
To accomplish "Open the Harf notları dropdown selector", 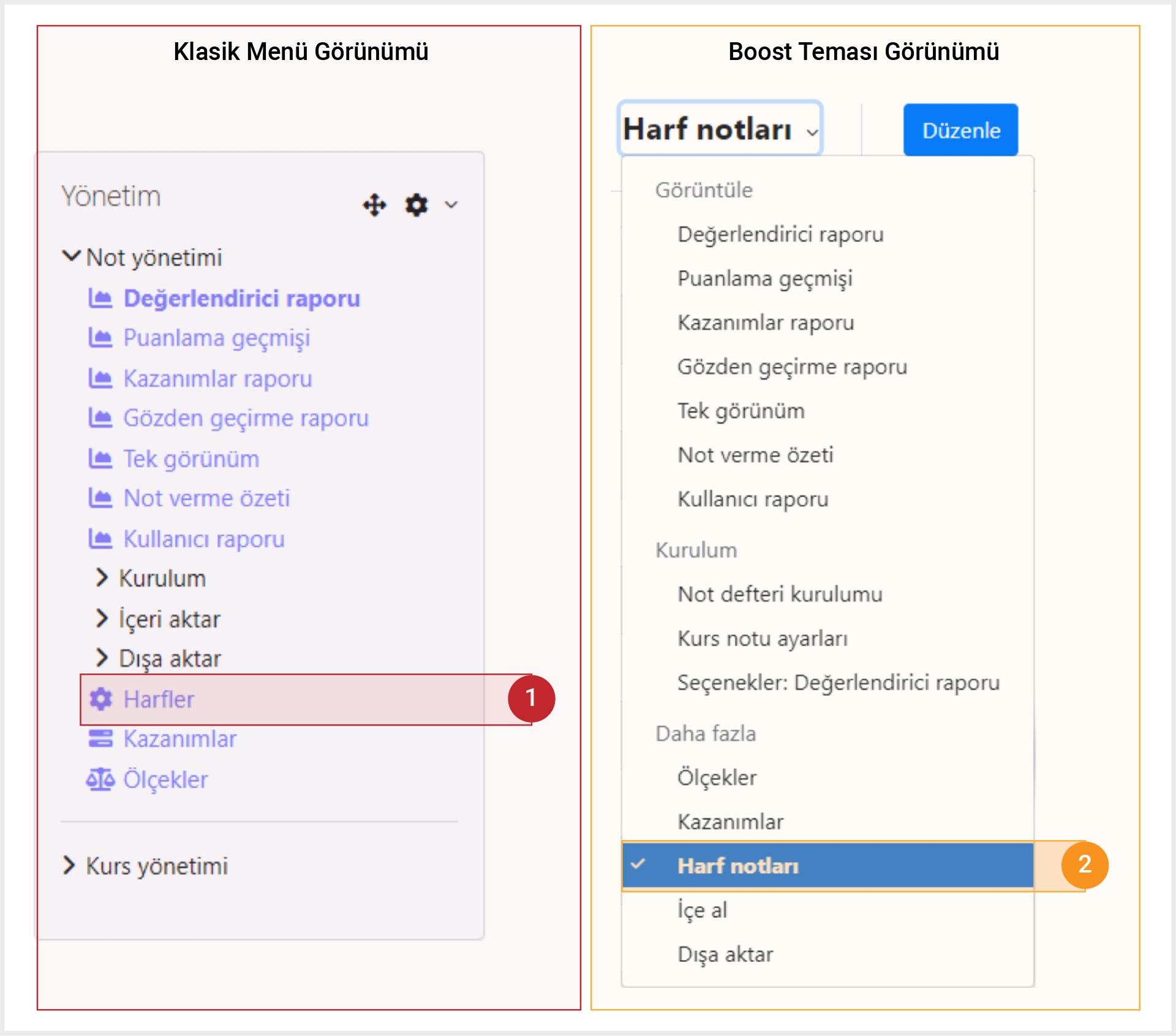I will tap(720, 129).
